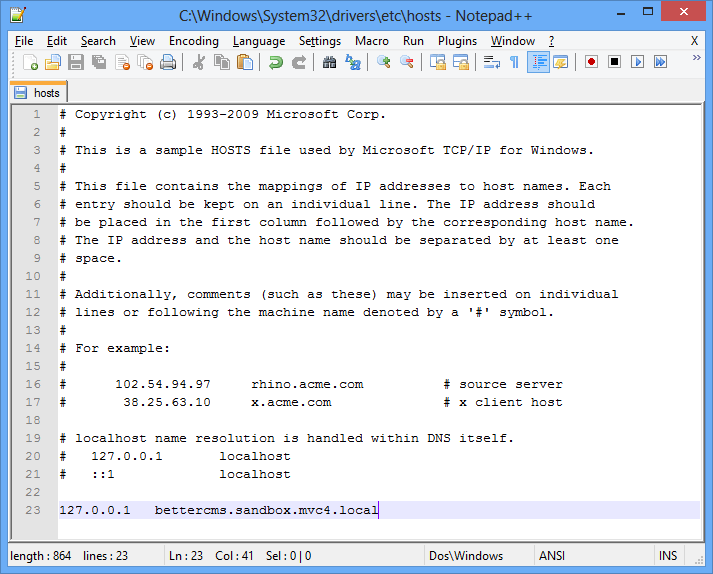The height and width of the screenshot is (574, 713).
Task: Expand the toolbar overflow chevron
Action: 696,58
